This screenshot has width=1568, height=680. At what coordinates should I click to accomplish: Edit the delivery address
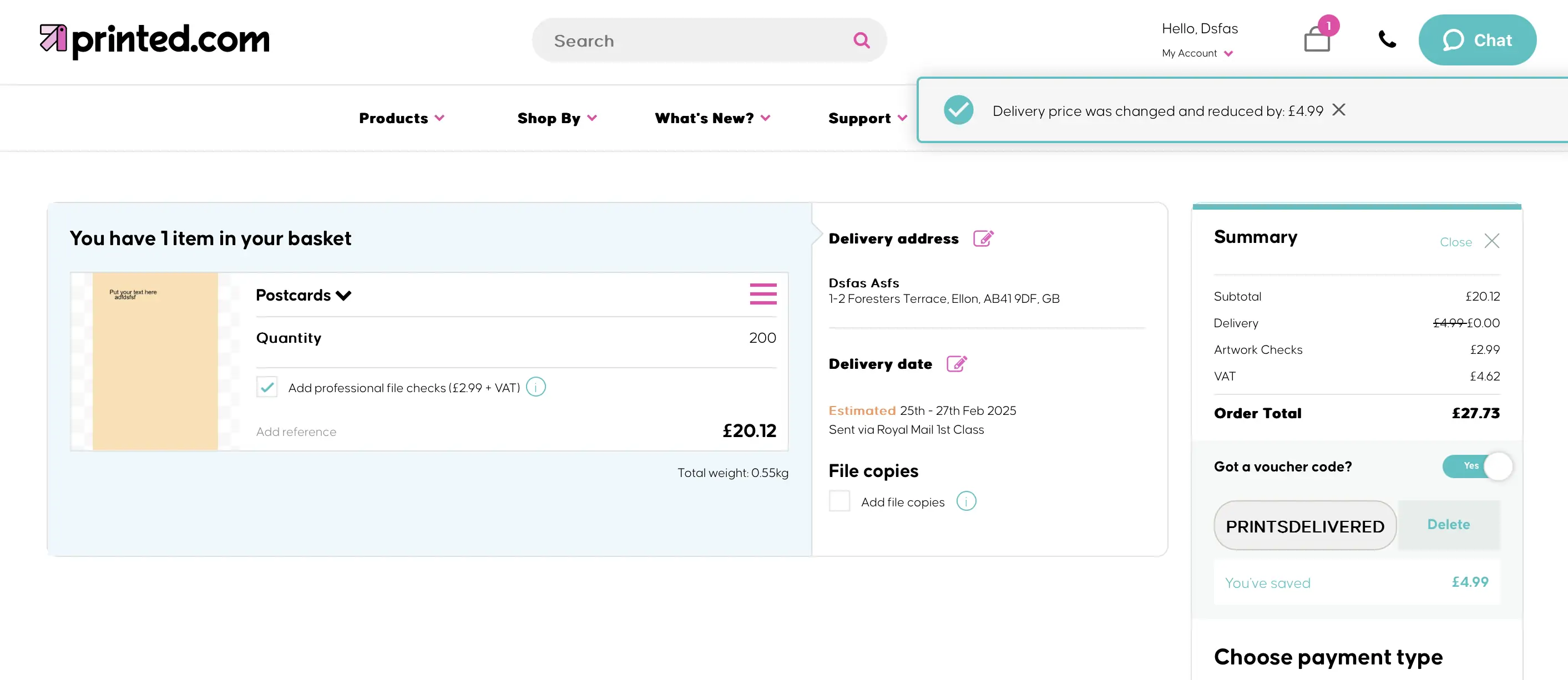point(983,238)
